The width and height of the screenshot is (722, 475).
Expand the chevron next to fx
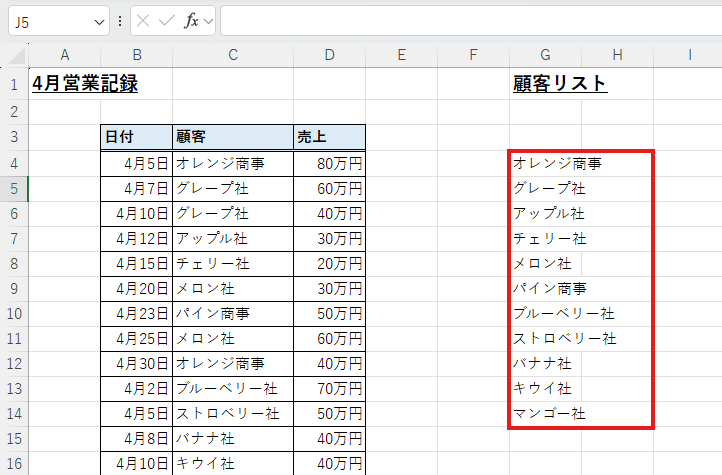209,21
